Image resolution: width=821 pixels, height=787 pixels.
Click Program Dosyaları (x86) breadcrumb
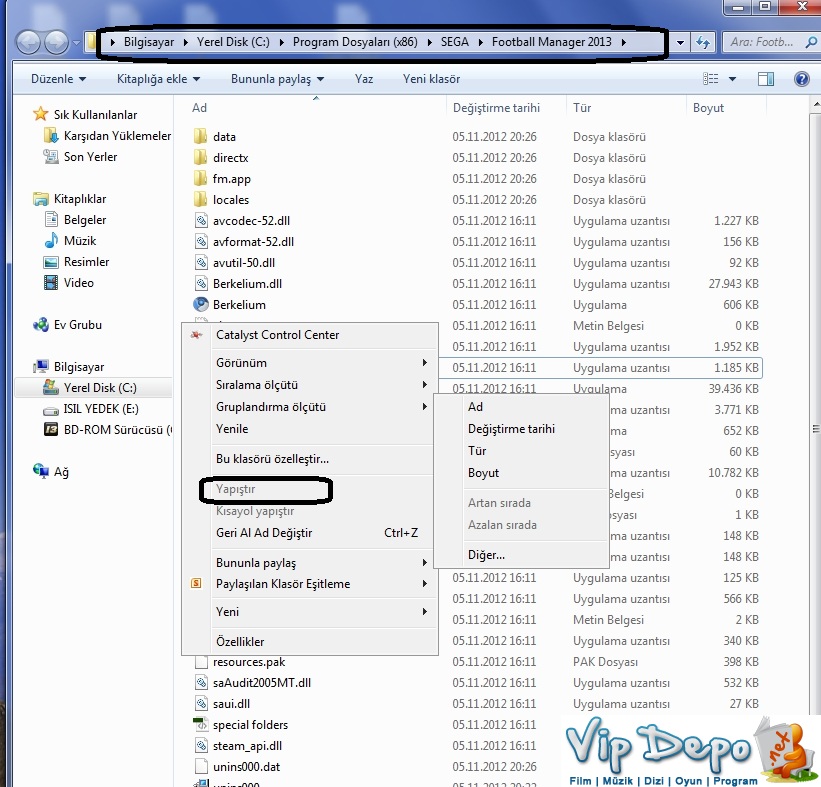[355, 42]
